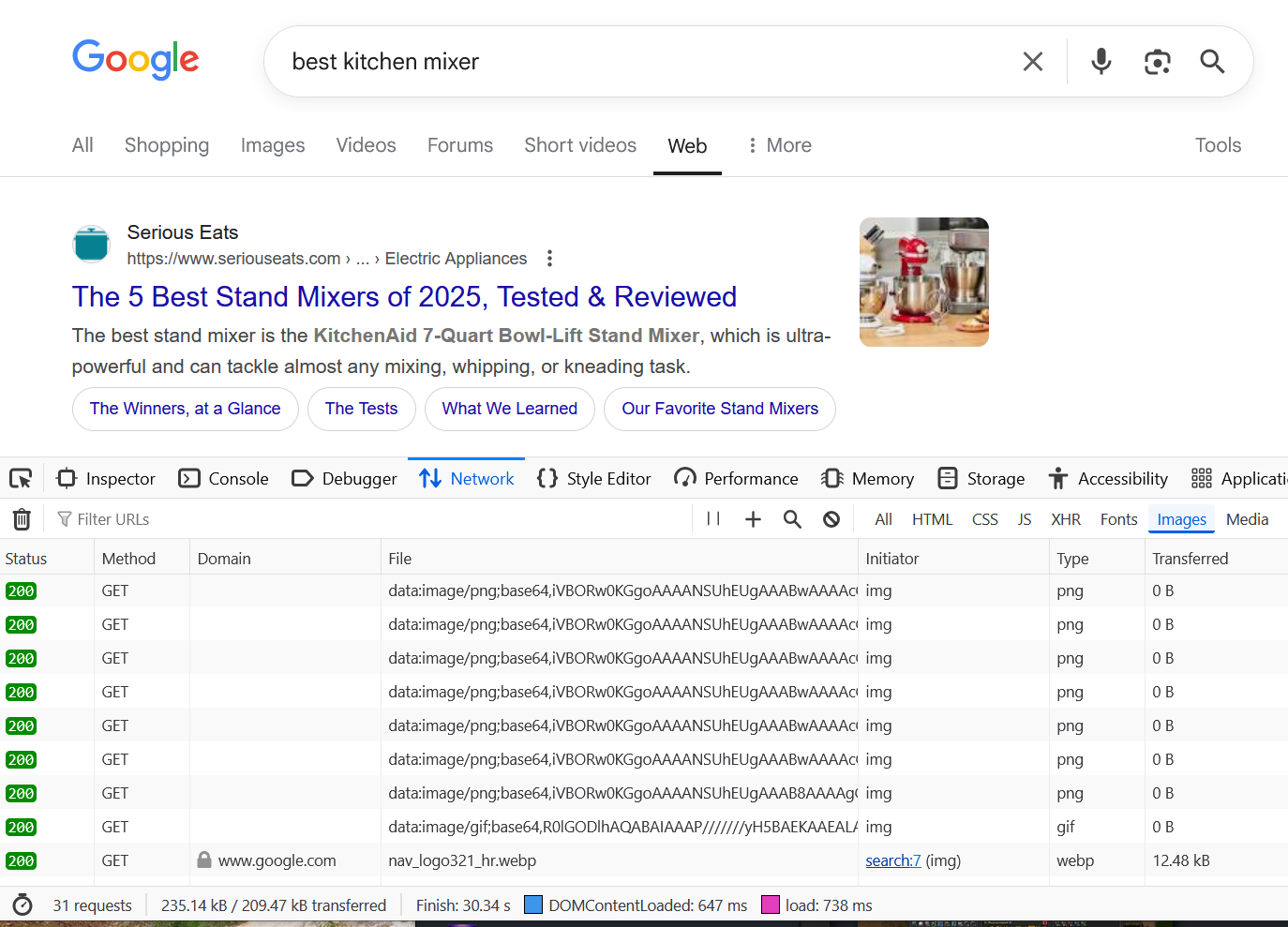Focus the Google search query field
The width and height of the screenshot is (1288, 927).
(x=647, y=62)
